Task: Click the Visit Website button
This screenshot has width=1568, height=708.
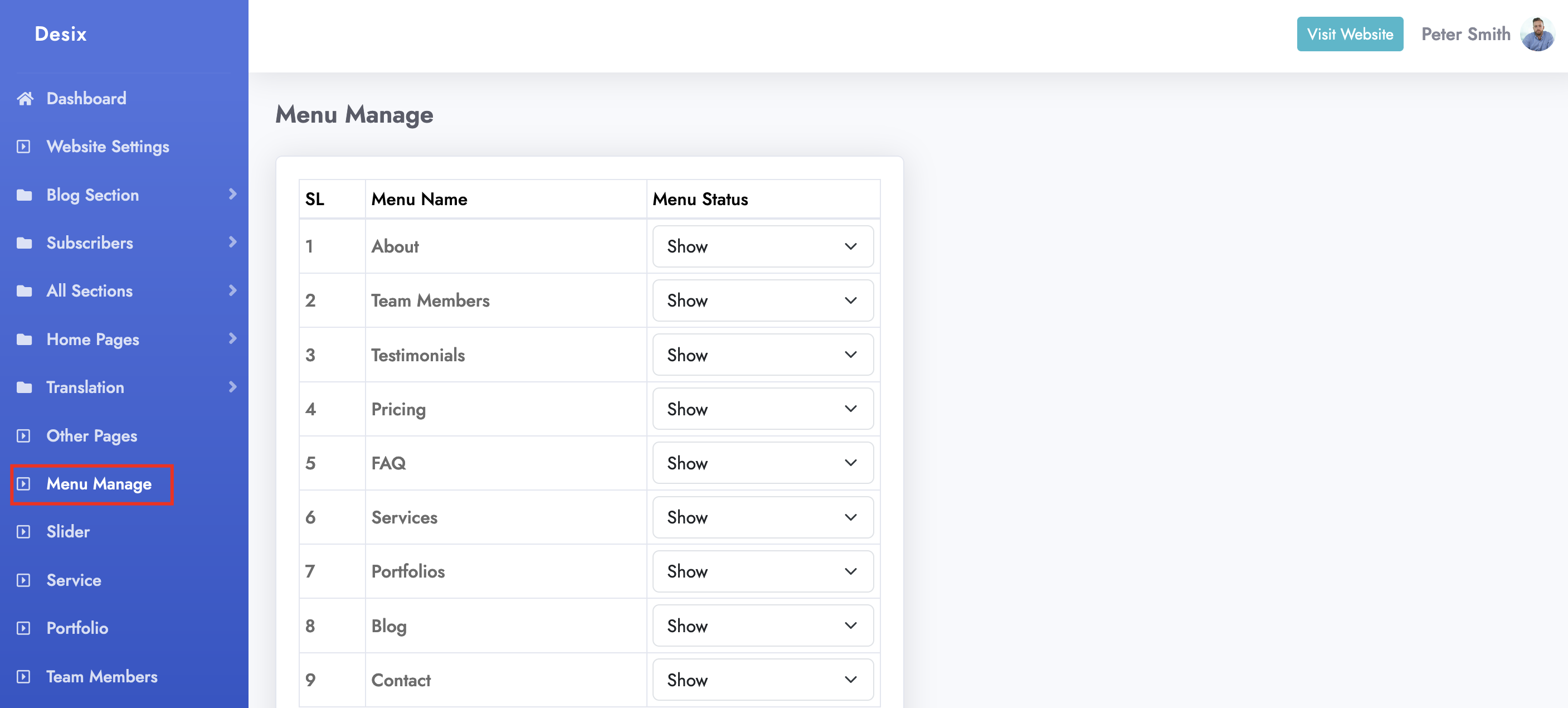Action: point(1350,34)
